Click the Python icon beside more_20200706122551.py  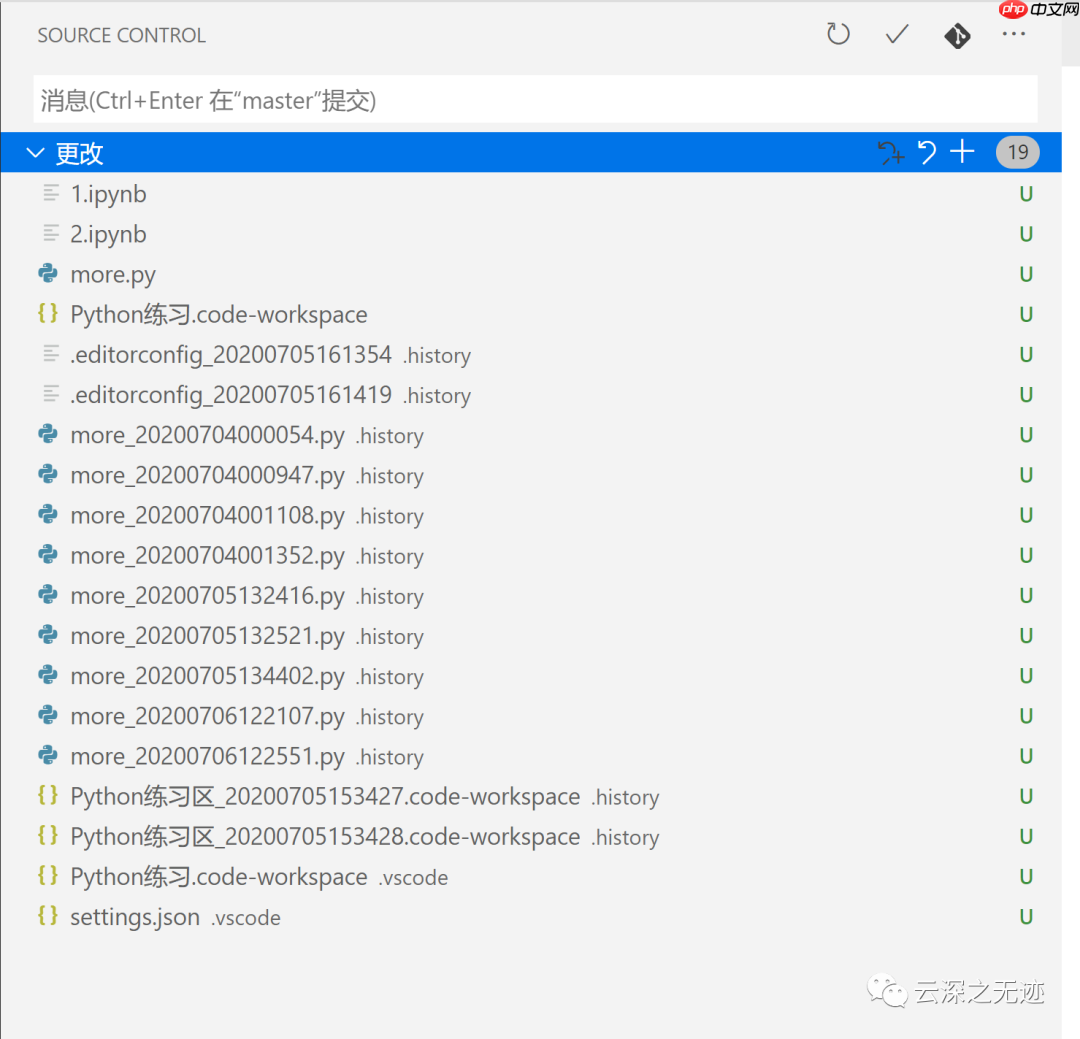(x=46, y=756)
